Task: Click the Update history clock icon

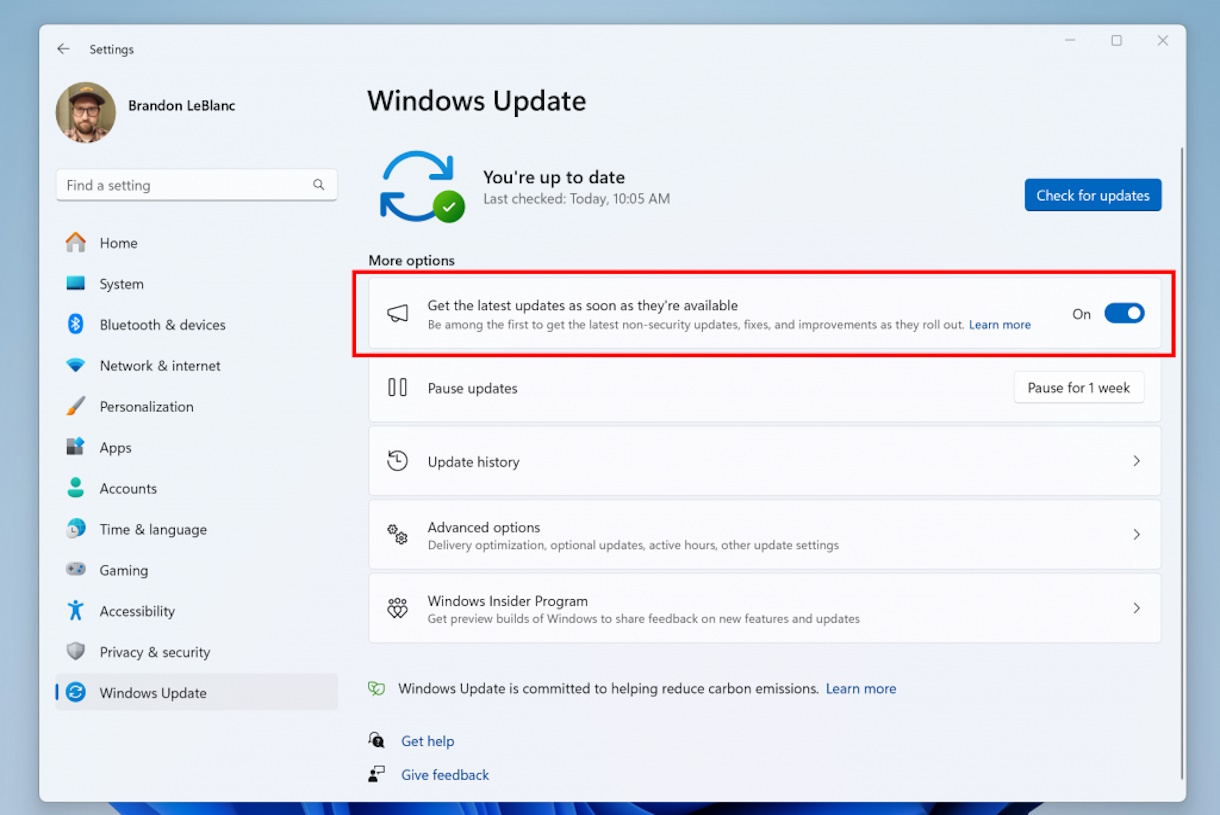Action: click(x=398, y=461)
